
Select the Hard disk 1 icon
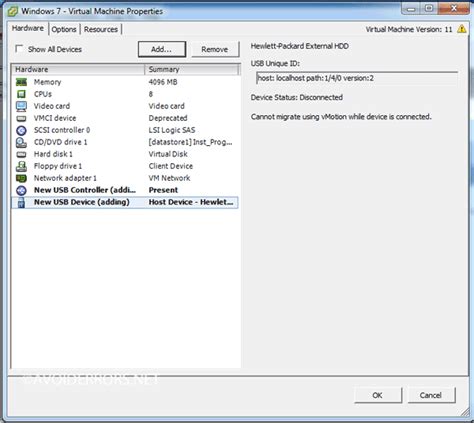pyautogui.click(x=21, y=154)
